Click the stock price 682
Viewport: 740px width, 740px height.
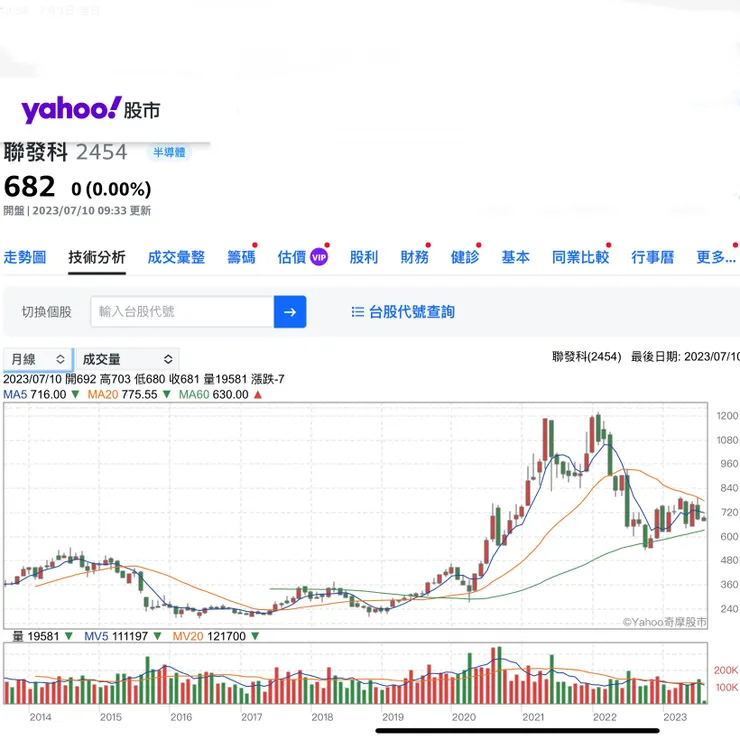click(x=29, y=187)
